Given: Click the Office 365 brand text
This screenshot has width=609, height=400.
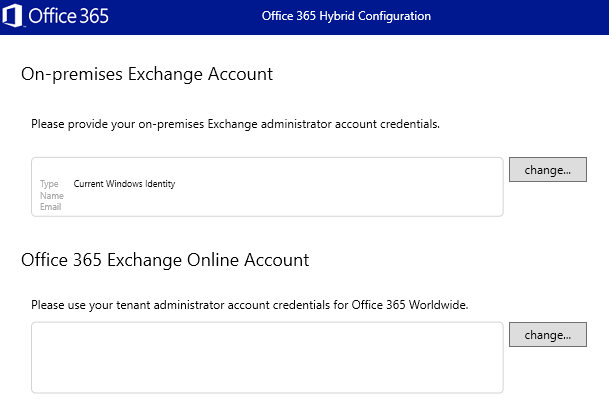Looking at the screenshot, I should coord(69,17).
